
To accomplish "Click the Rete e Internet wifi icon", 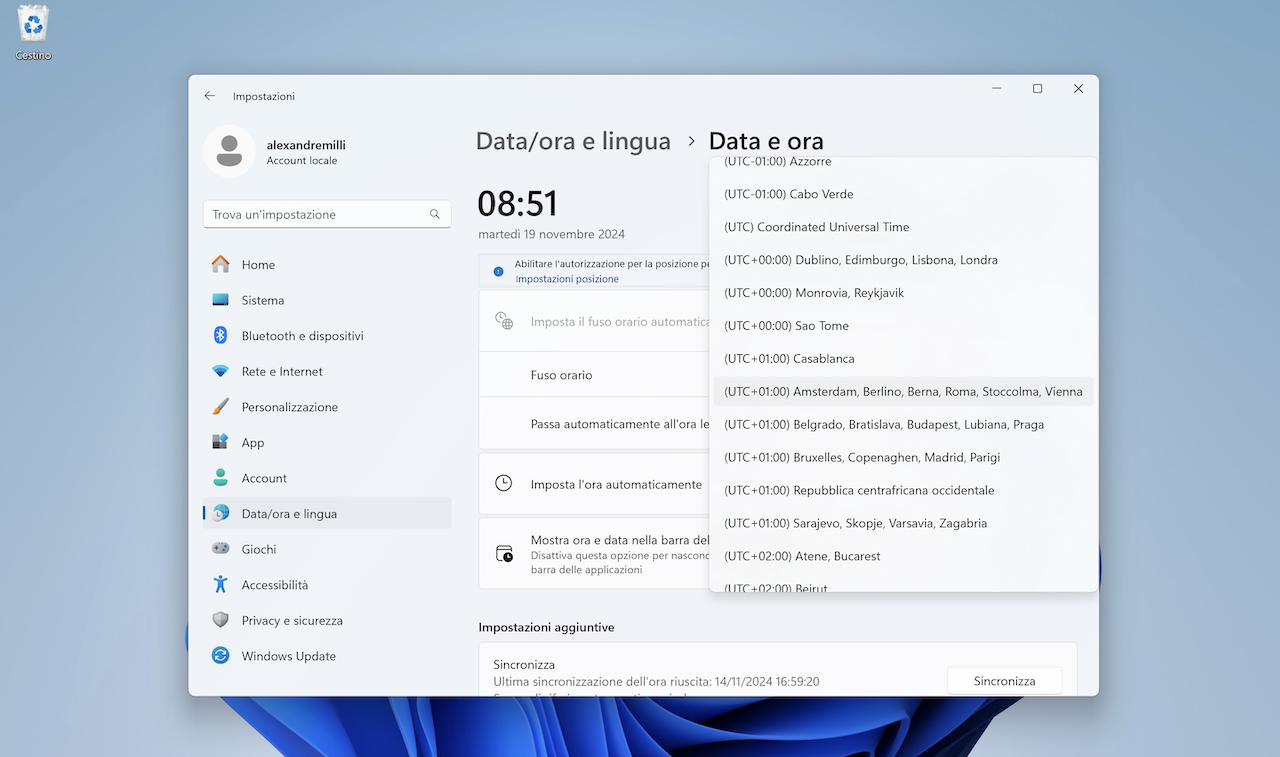I will pos(221,371).
